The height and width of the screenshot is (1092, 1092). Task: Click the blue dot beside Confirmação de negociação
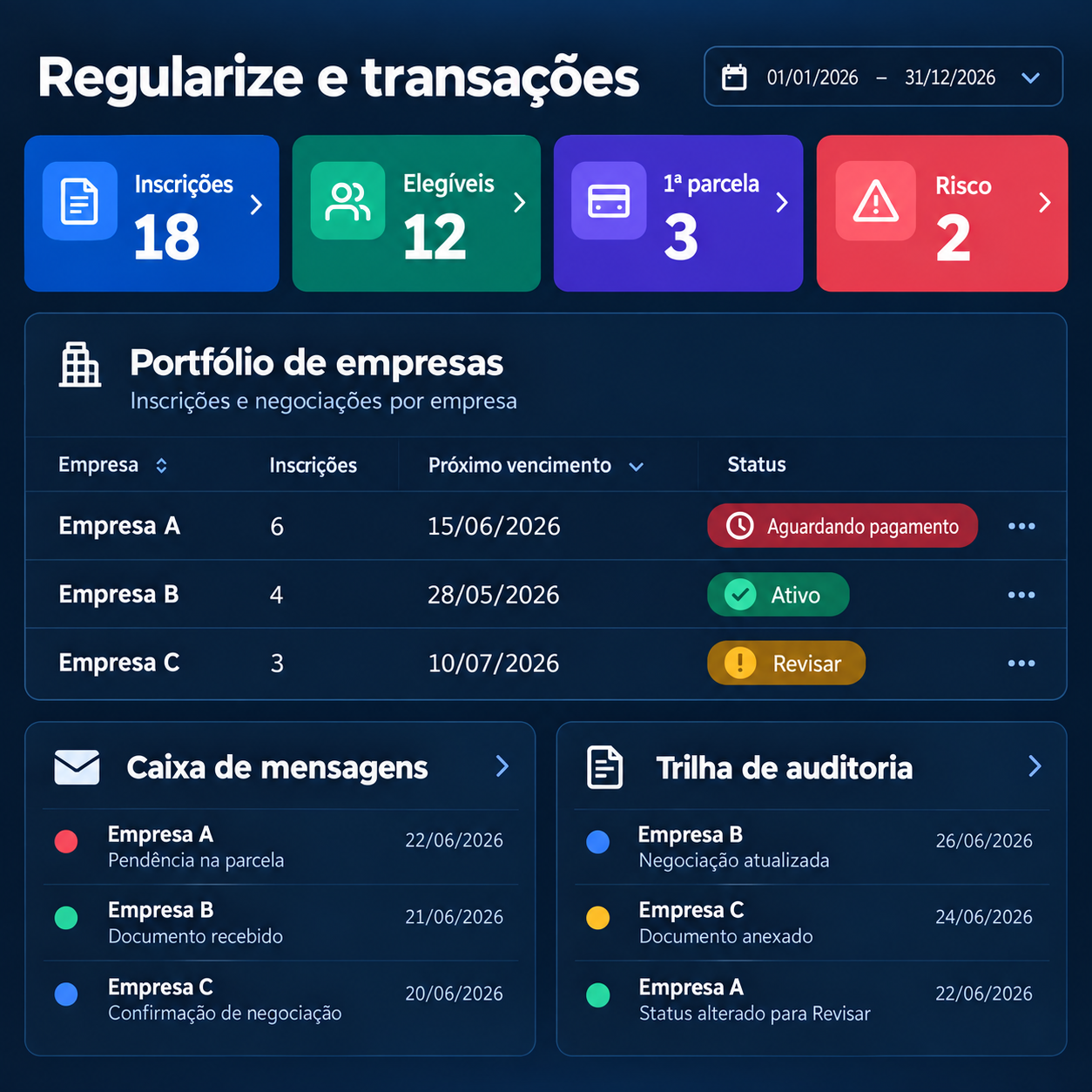(66, 994)
